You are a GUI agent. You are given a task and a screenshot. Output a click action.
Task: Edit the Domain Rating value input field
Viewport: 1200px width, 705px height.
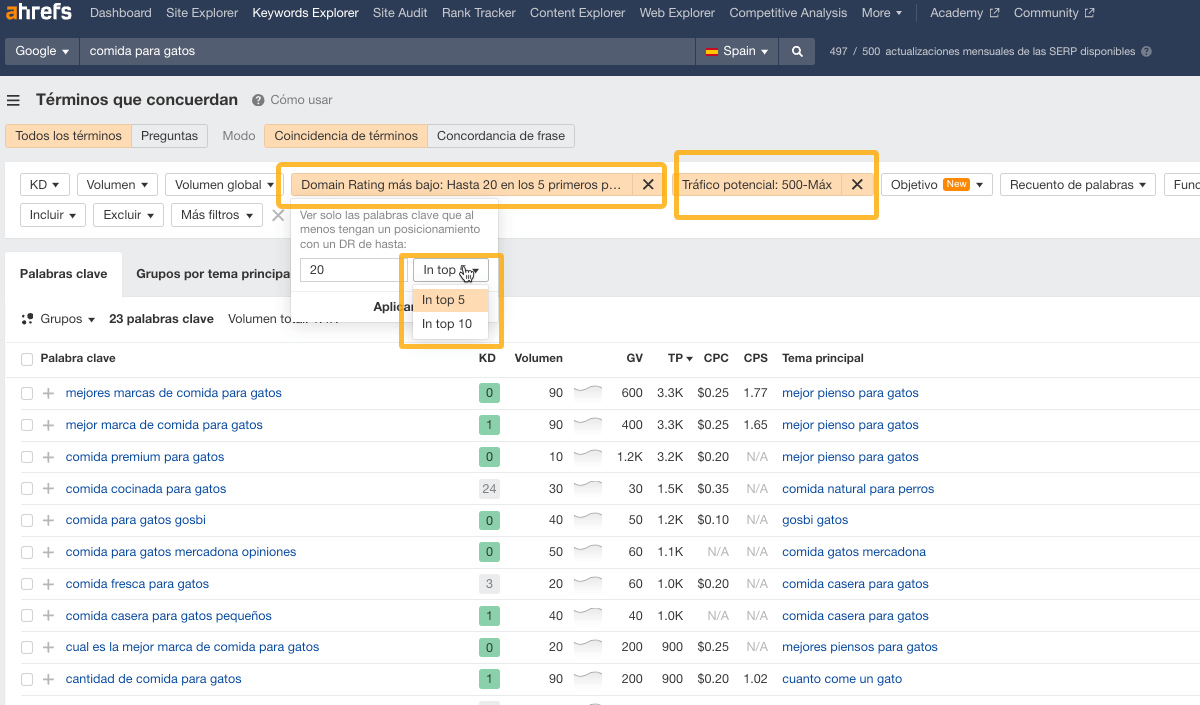pyautogui.click(x=350, y=269)
